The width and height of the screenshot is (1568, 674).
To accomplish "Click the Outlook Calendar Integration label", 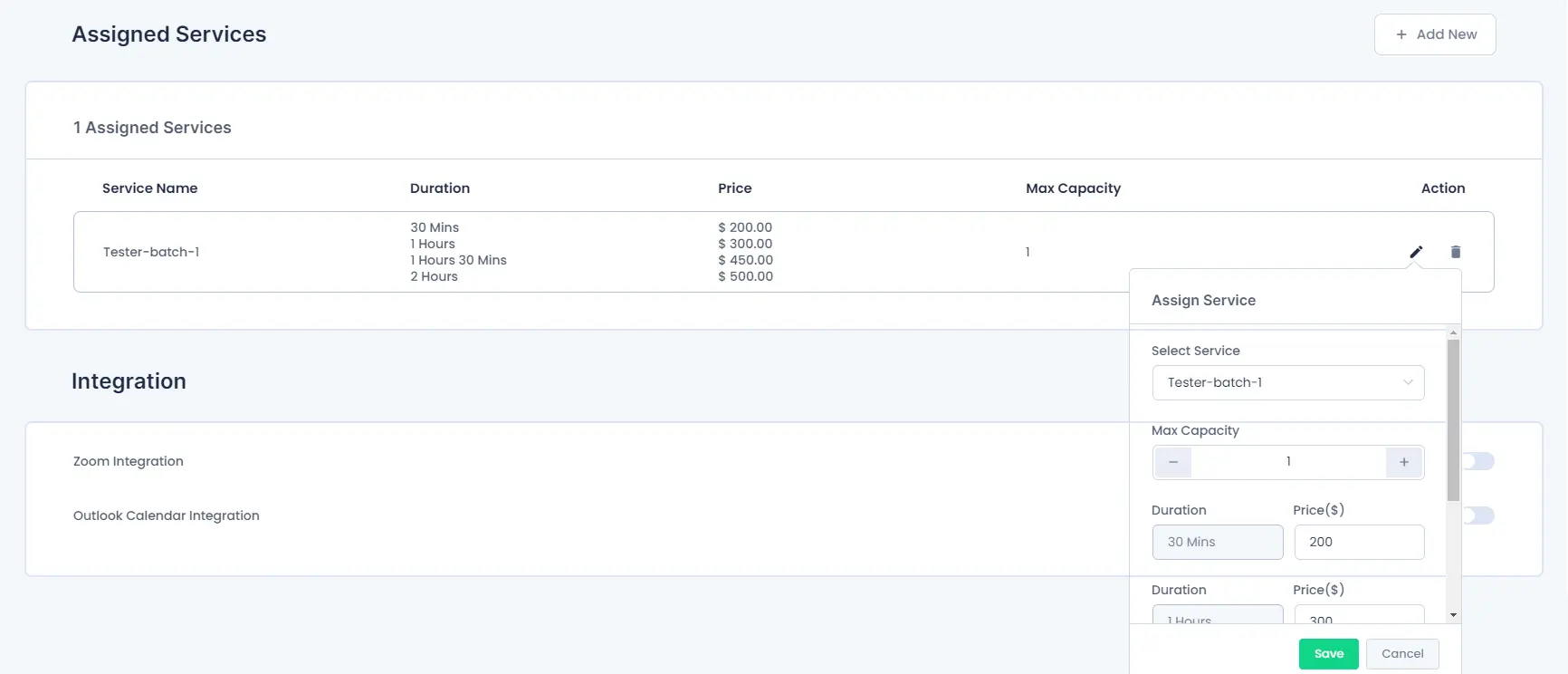I will (x=167, y=515).
